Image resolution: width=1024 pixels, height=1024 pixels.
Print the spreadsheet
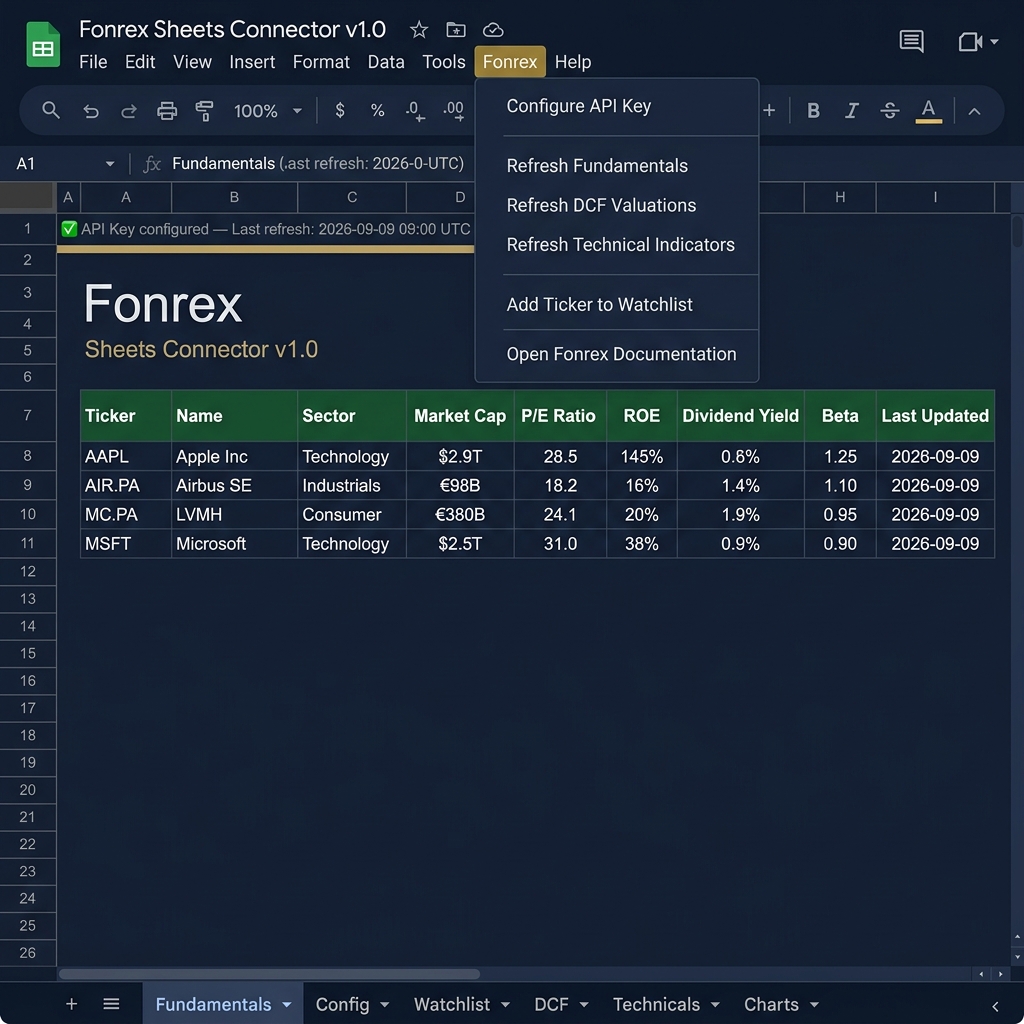167,111
